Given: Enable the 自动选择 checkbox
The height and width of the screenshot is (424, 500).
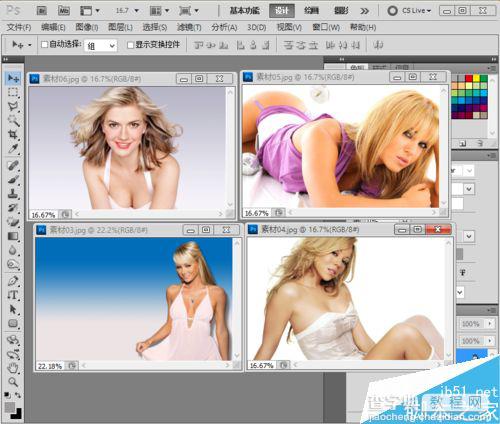Looking at the screenshot, I should 44,44.
